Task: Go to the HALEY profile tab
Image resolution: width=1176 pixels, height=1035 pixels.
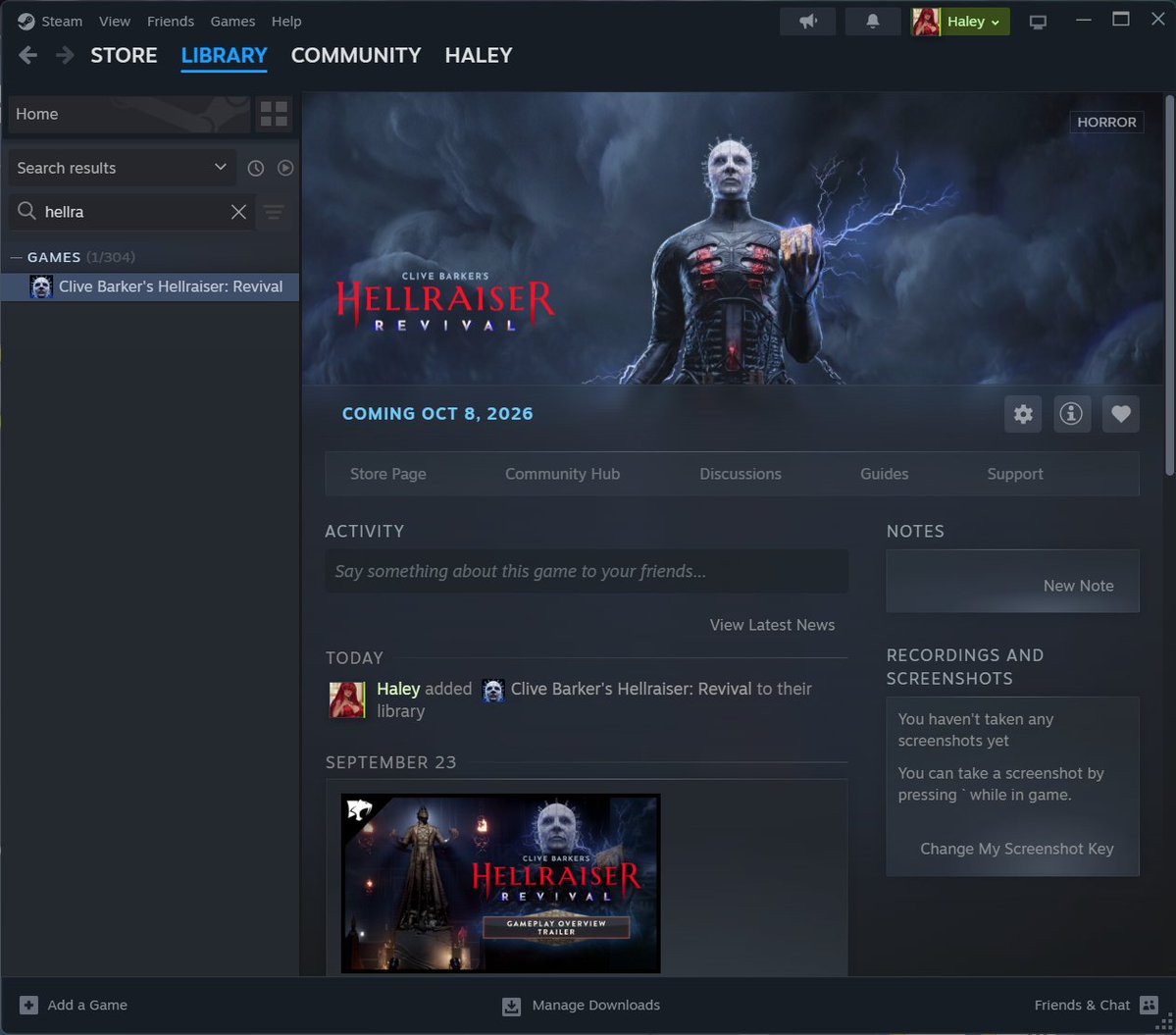Action: pos(479,56)
